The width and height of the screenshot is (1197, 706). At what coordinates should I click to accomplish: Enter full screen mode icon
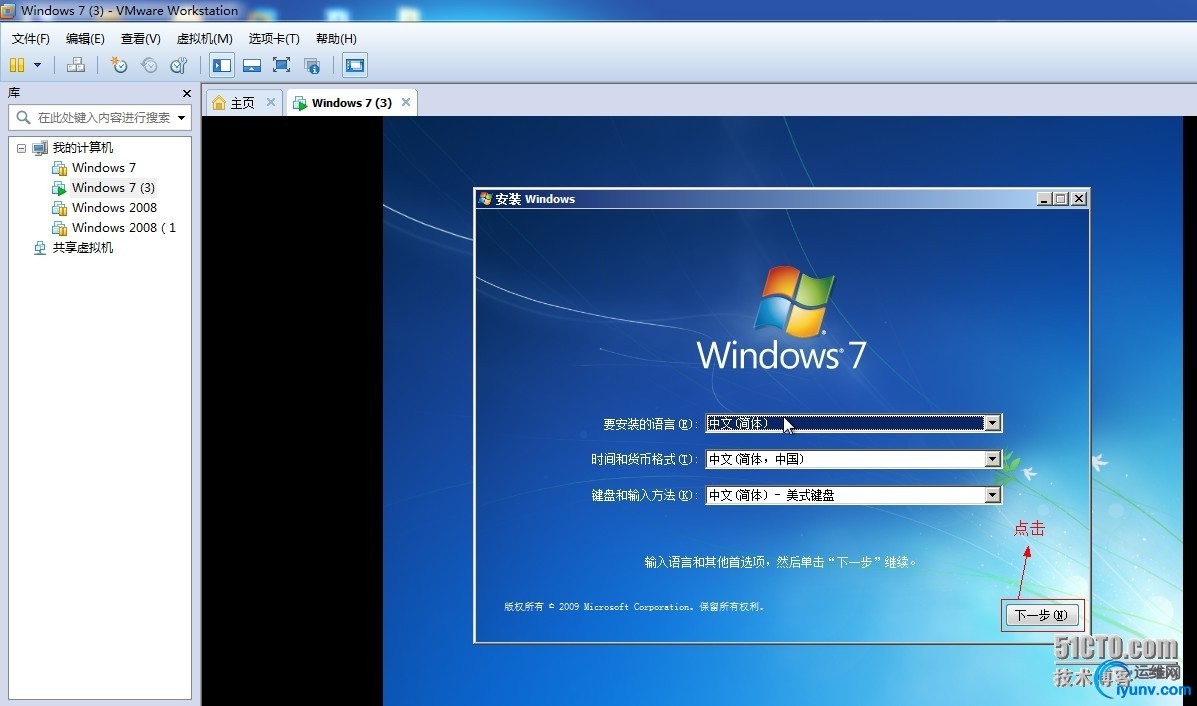[x=282, y=65]
